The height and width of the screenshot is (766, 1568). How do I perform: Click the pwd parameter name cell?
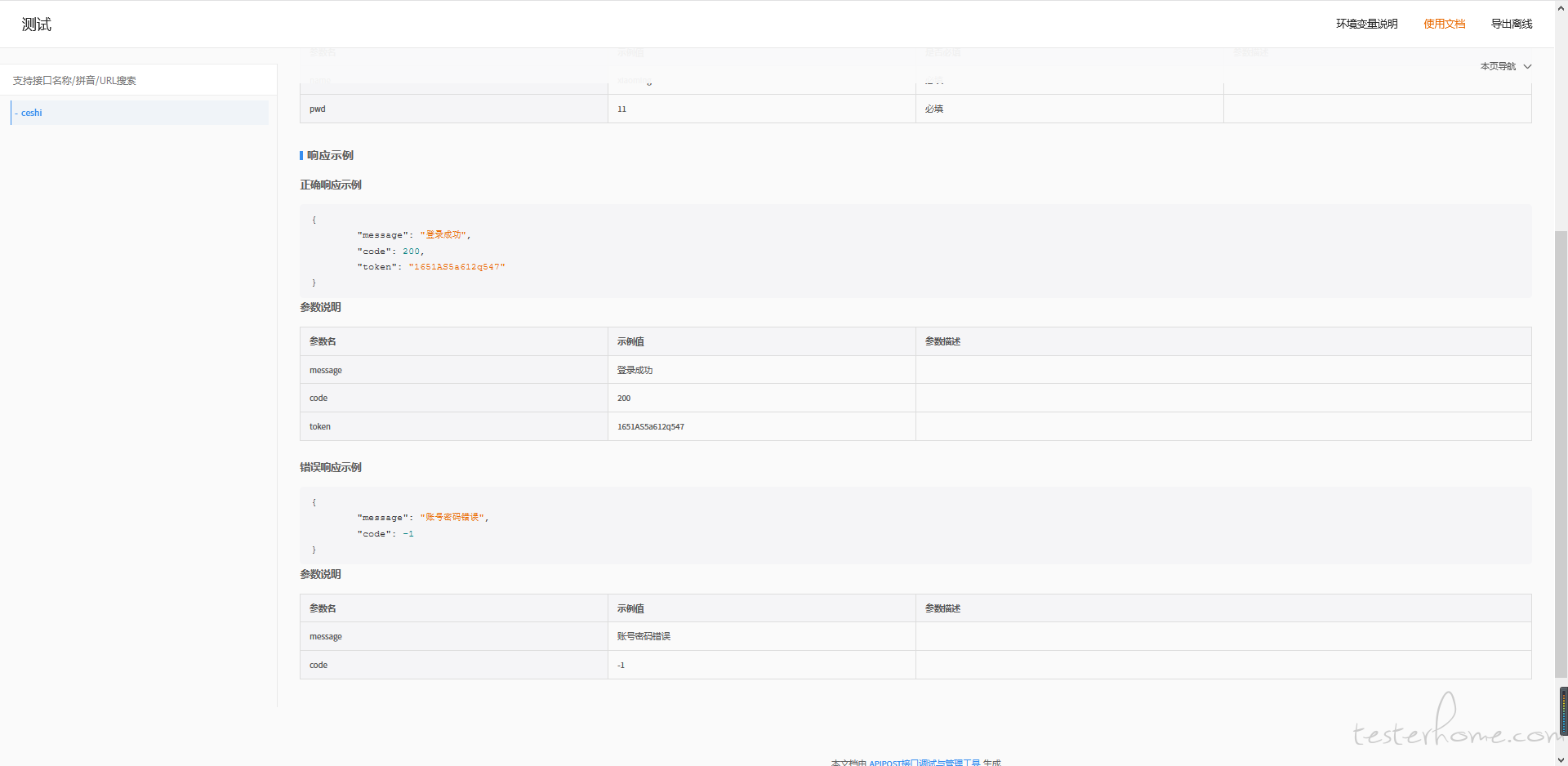click(x=454, y=109)
